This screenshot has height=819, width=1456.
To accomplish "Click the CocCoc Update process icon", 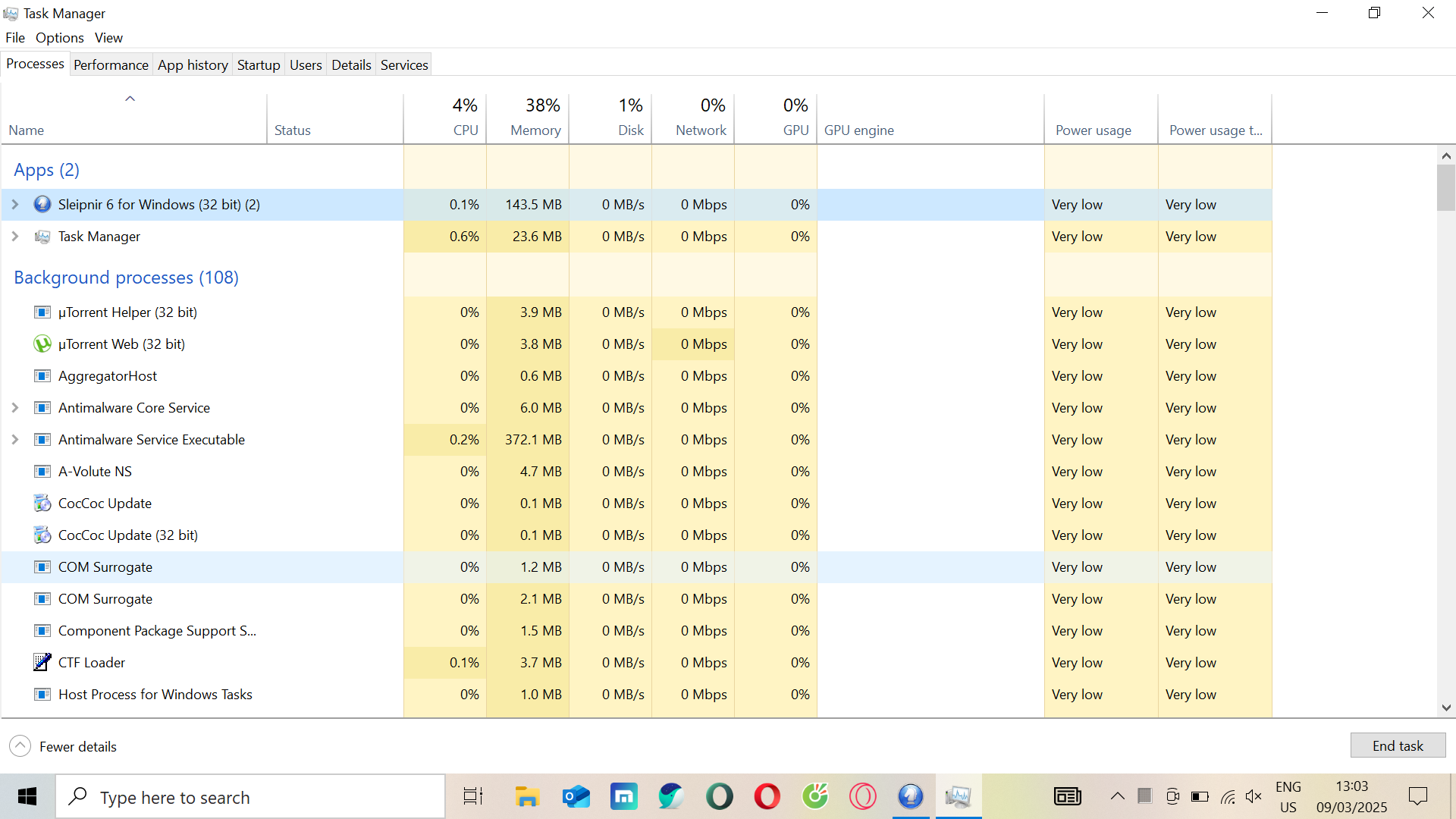I will 42,504.
